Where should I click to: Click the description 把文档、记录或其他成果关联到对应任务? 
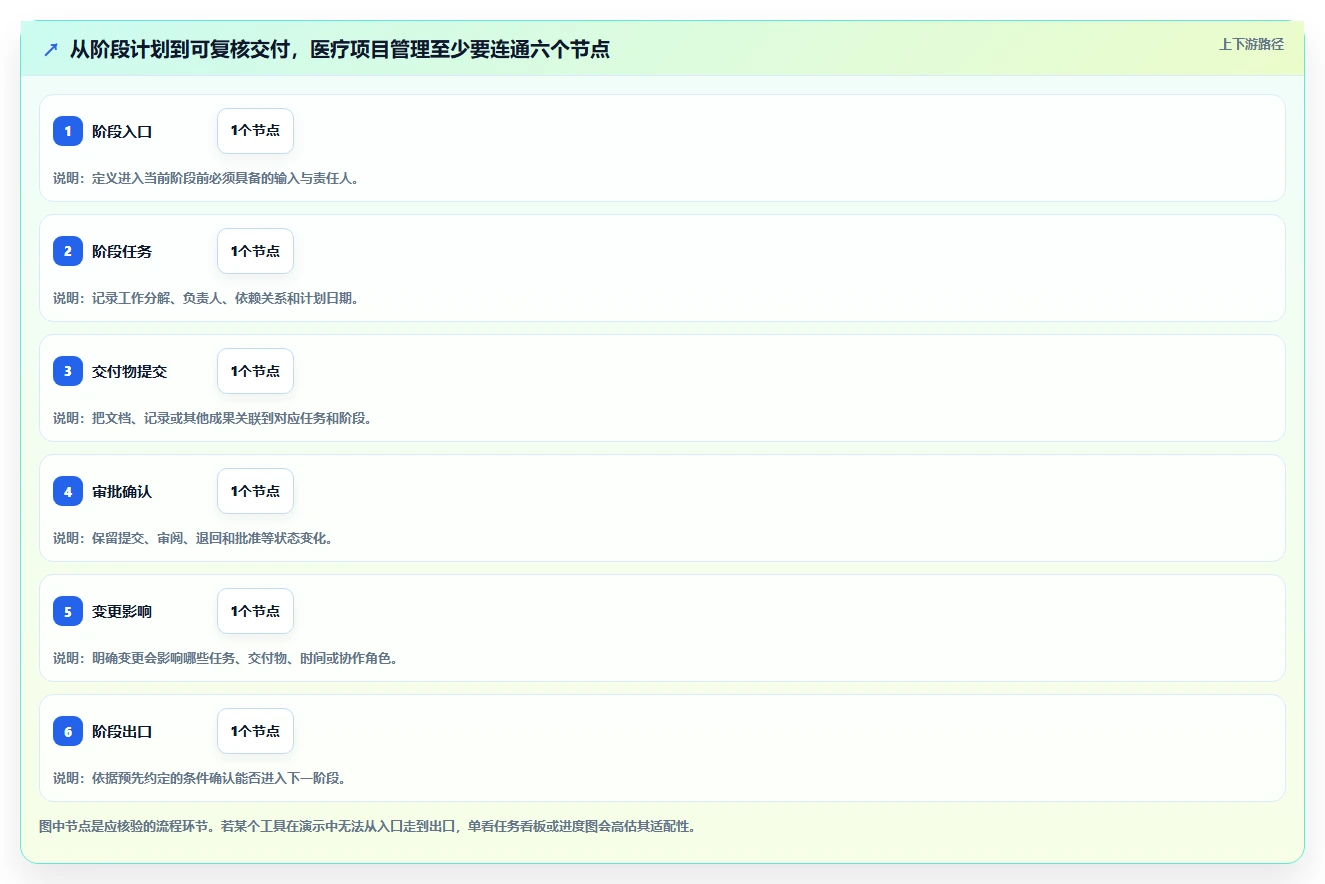(213, 418)
